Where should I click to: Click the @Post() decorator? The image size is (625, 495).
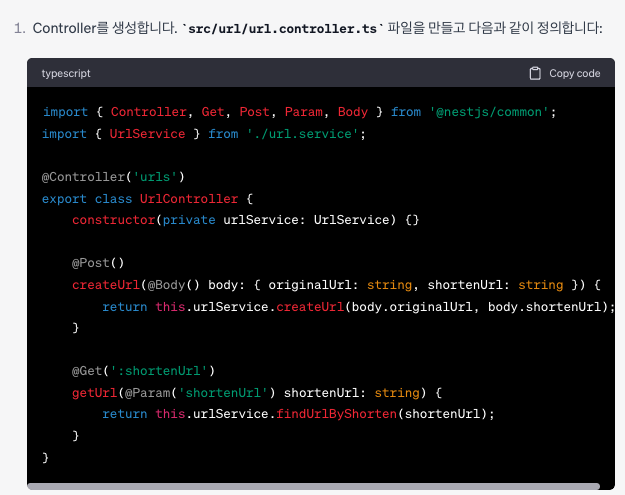pyautogui.click(x=98, y=263)
